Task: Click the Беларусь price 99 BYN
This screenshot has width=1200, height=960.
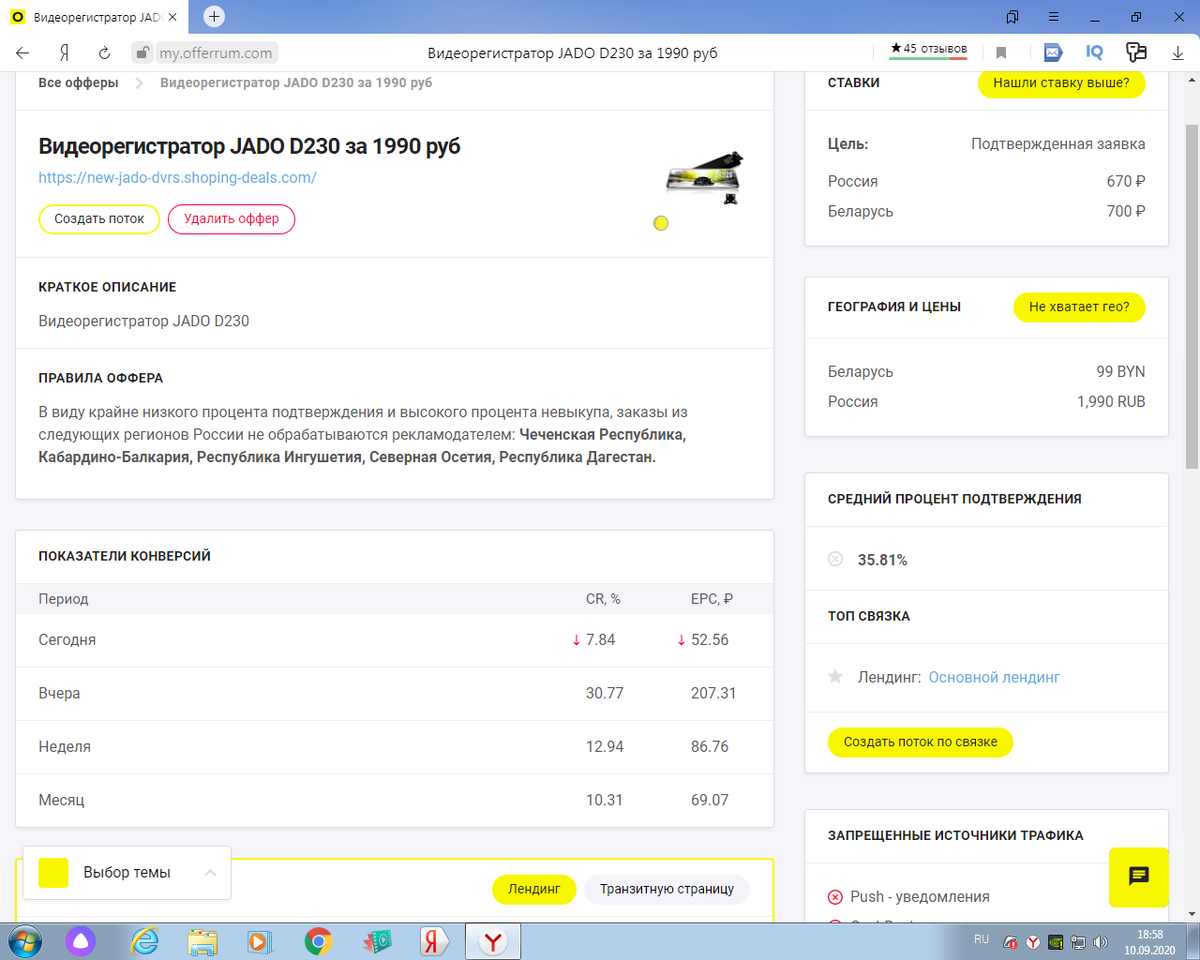Action: point(1121,372)
